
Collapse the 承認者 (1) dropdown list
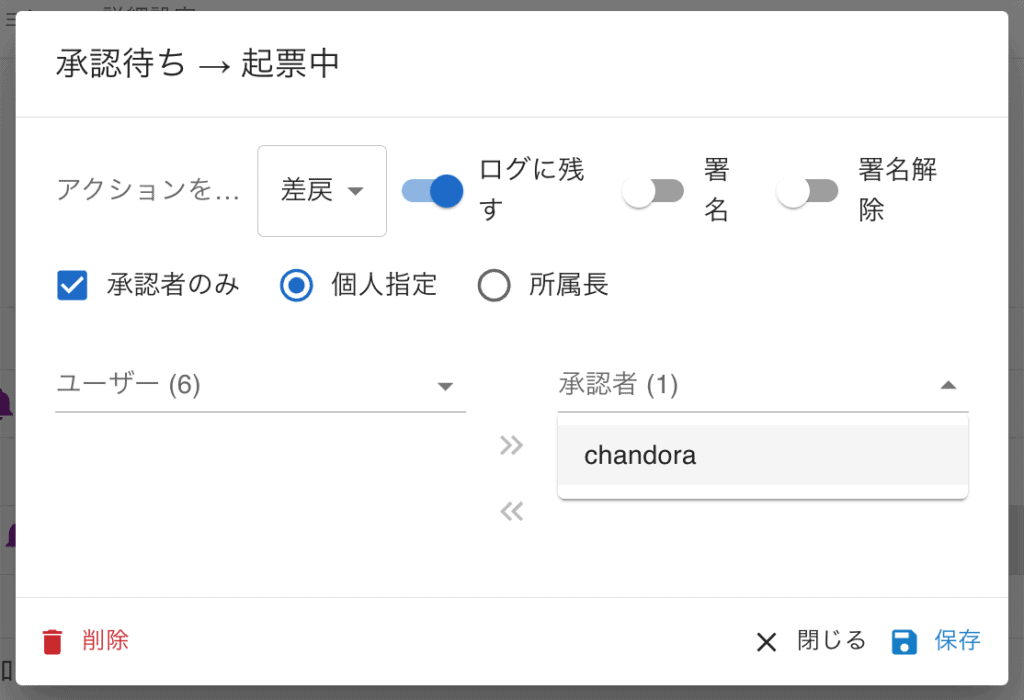pyautogui.click(x=763, y=385)
